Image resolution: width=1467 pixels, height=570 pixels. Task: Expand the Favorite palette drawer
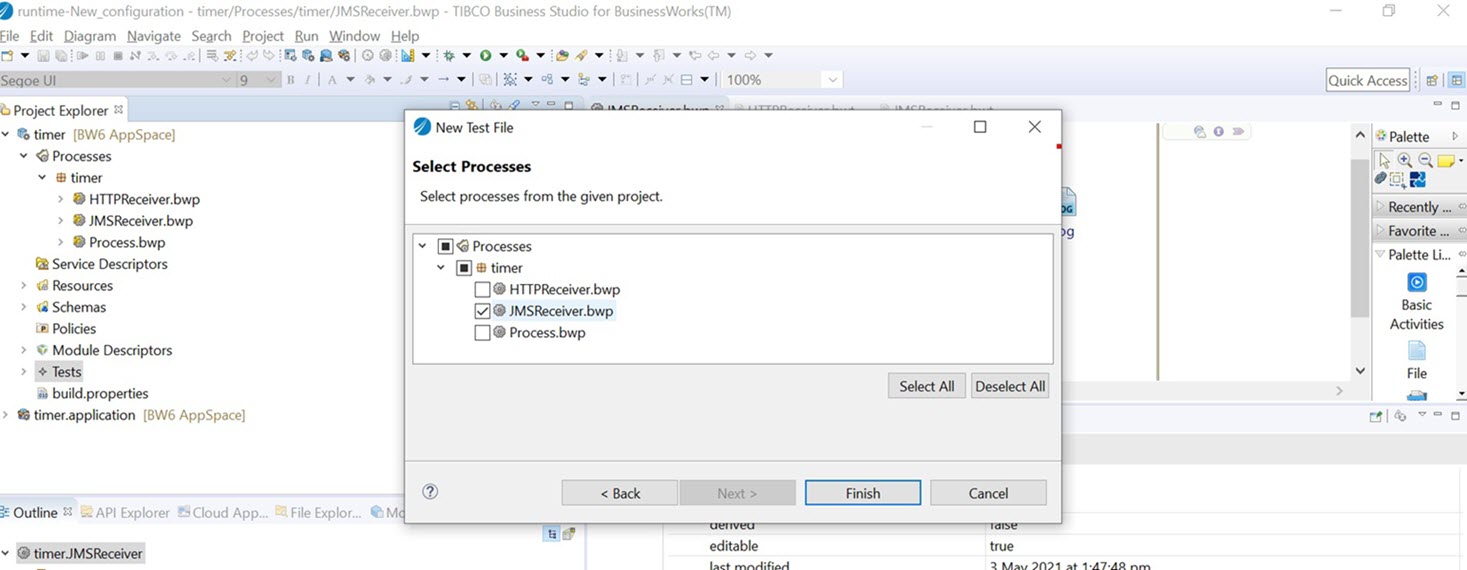click(1417, 231)
